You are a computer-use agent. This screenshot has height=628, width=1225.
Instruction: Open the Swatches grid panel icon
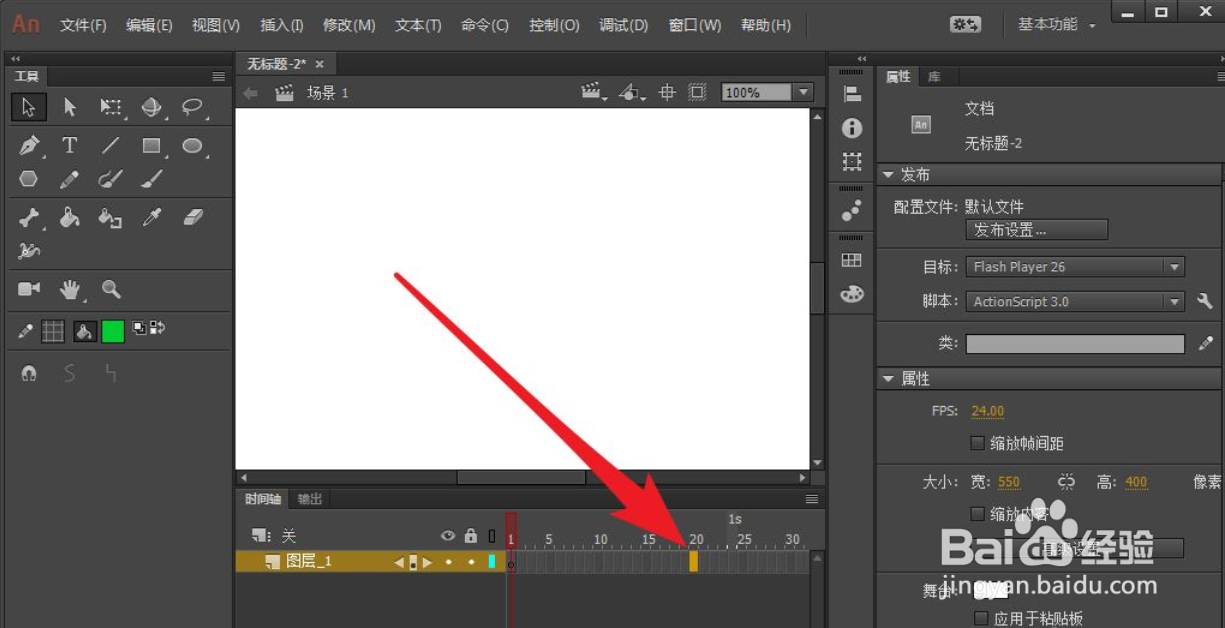tap(852, 260)
